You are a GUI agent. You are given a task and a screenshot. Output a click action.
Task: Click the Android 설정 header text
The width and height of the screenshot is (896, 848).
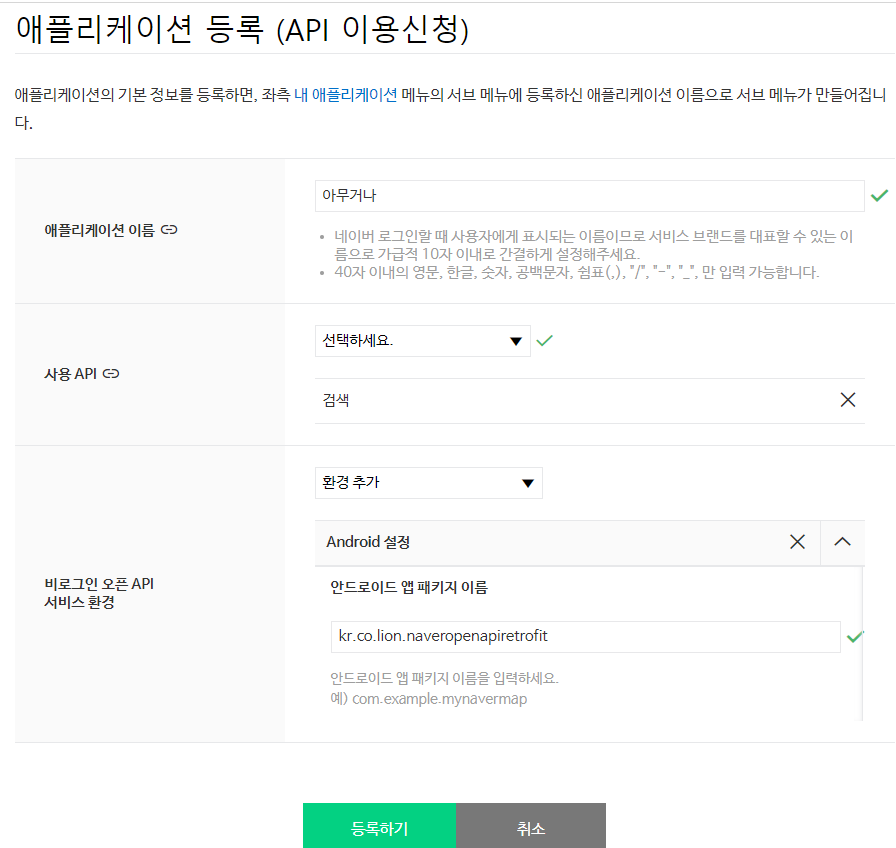point(368,542)
